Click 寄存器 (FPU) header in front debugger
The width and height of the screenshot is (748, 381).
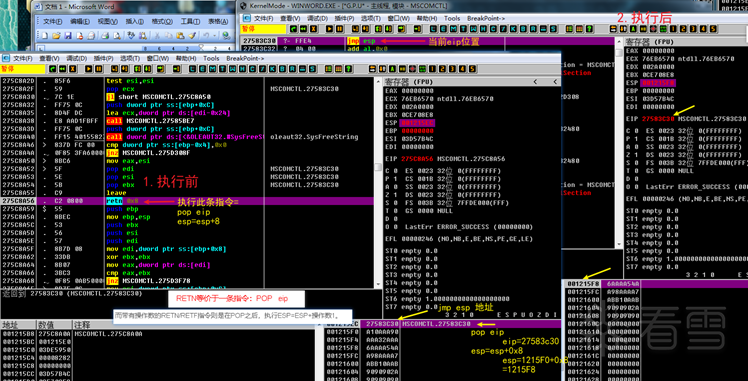pyautogui.click(x=409, y=82)
